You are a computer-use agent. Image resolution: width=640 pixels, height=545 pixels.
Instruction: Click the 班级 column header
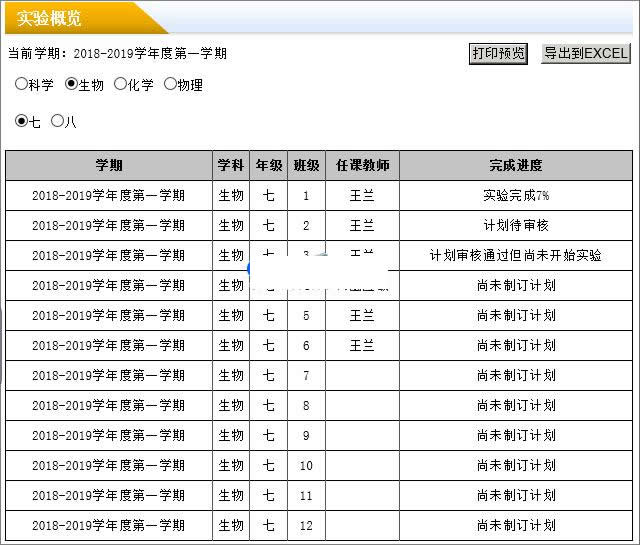tap(307, 165)
